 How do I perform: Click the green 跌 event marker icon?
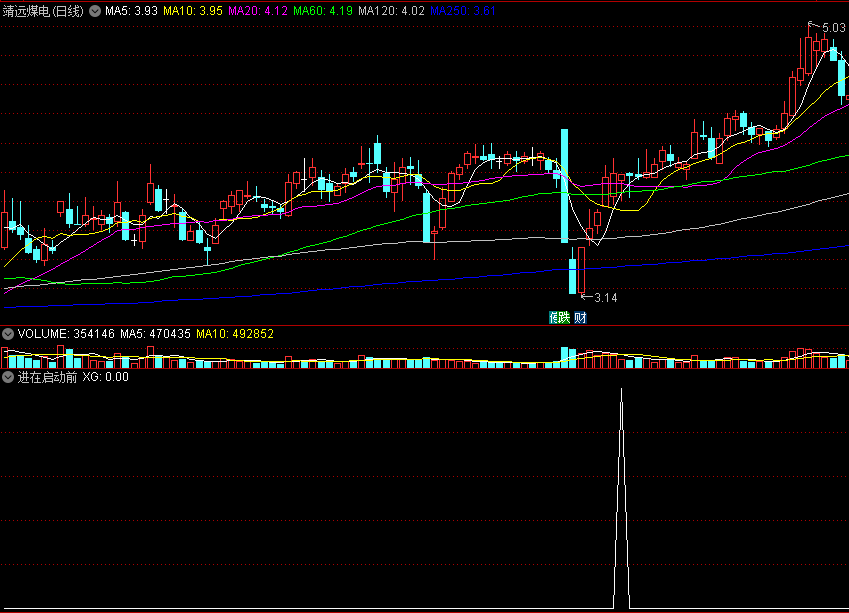click(564, 318)
